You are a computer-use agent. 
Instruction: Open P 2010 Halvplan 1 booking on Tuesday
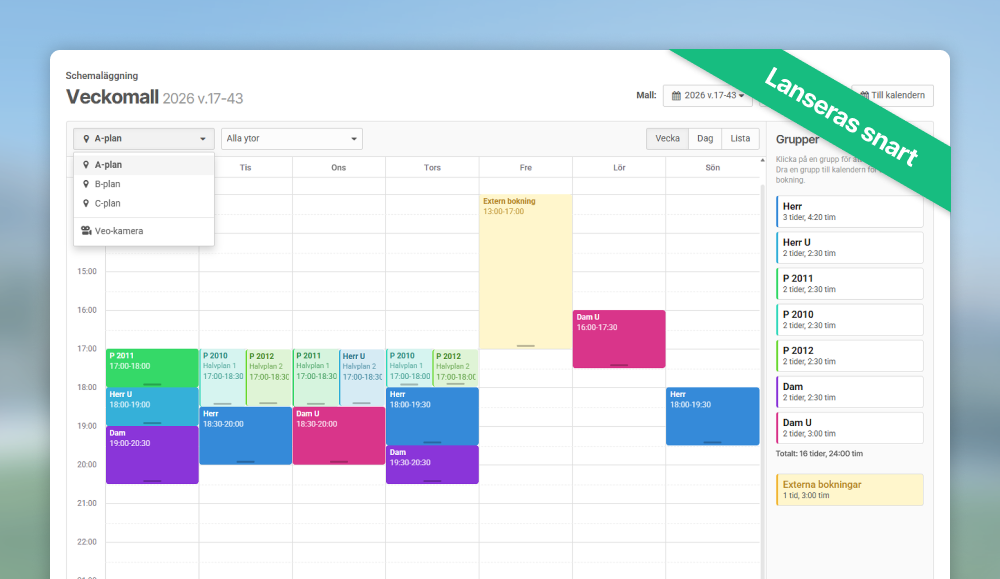(223, 377)
